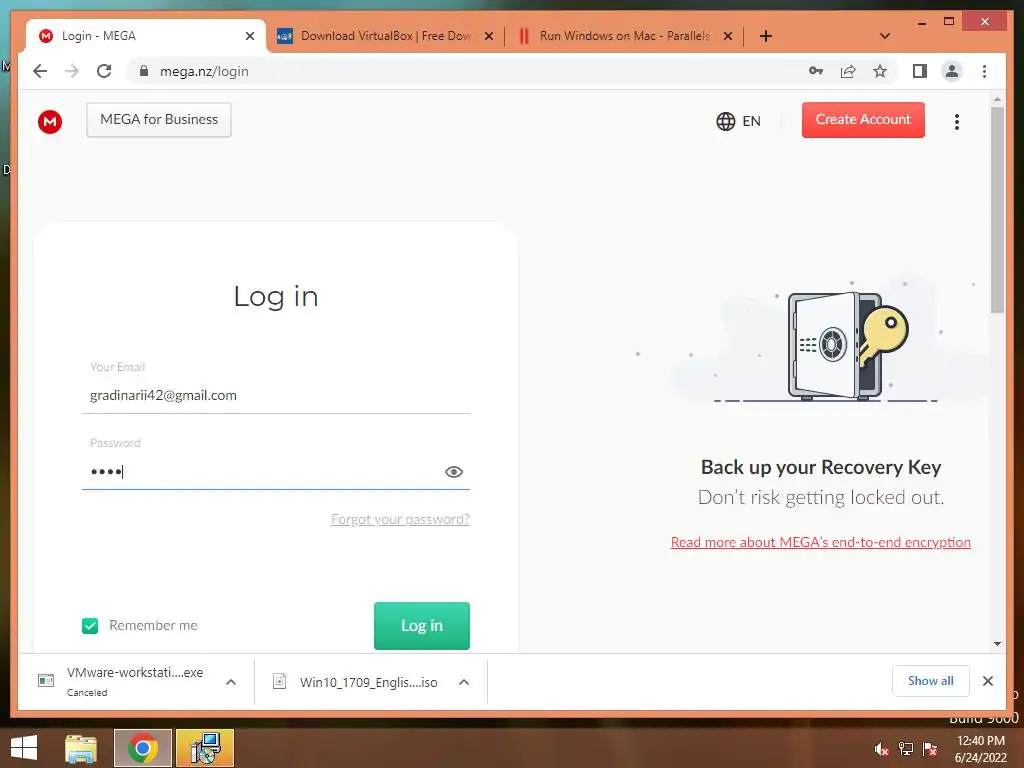Open the language selector globe EN
The height and width of the screenshot is (768, 1024).
tap(739, 121)
